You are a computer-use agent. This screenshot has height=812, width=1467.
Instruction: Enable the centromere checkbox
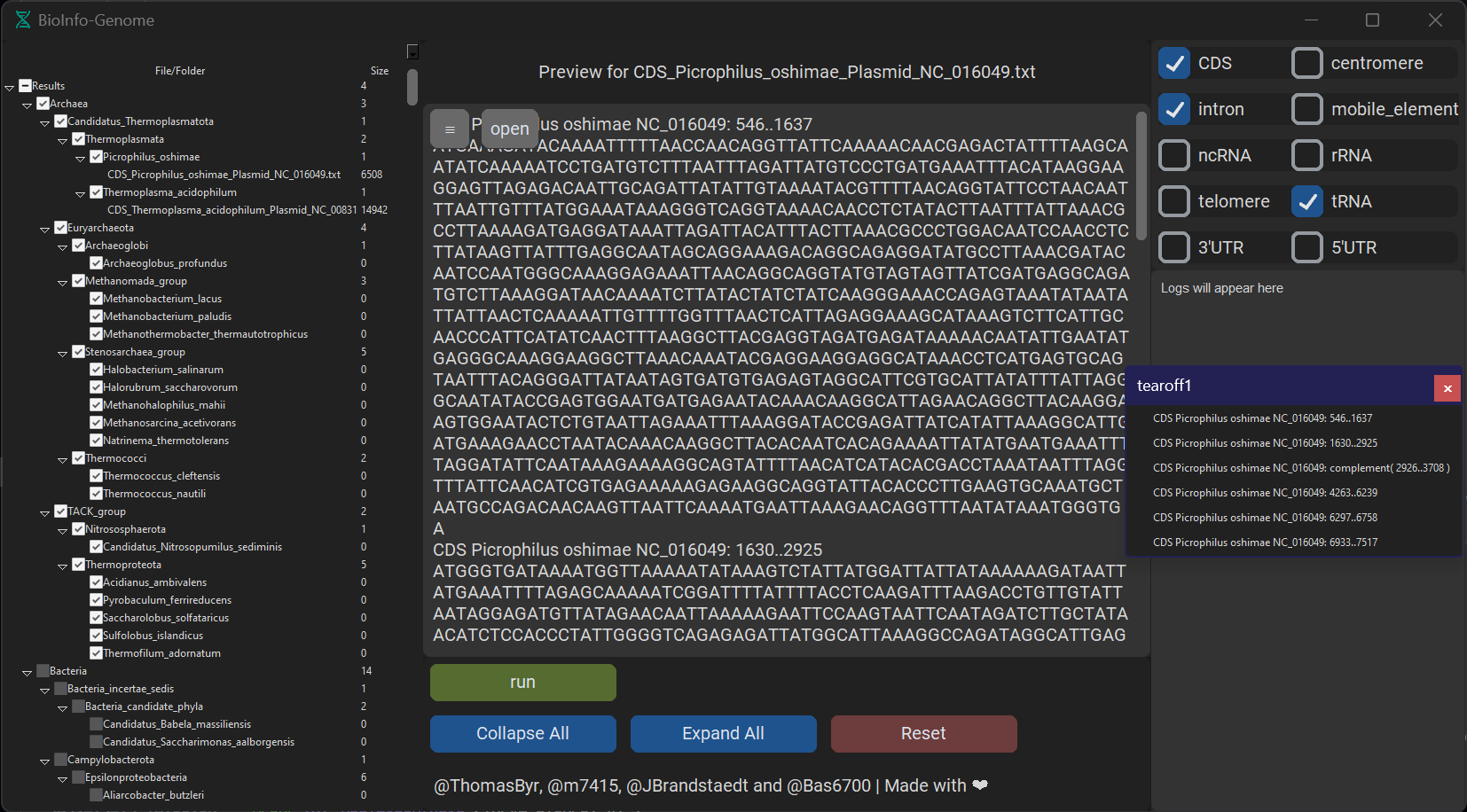click(x=1307, y=63)
